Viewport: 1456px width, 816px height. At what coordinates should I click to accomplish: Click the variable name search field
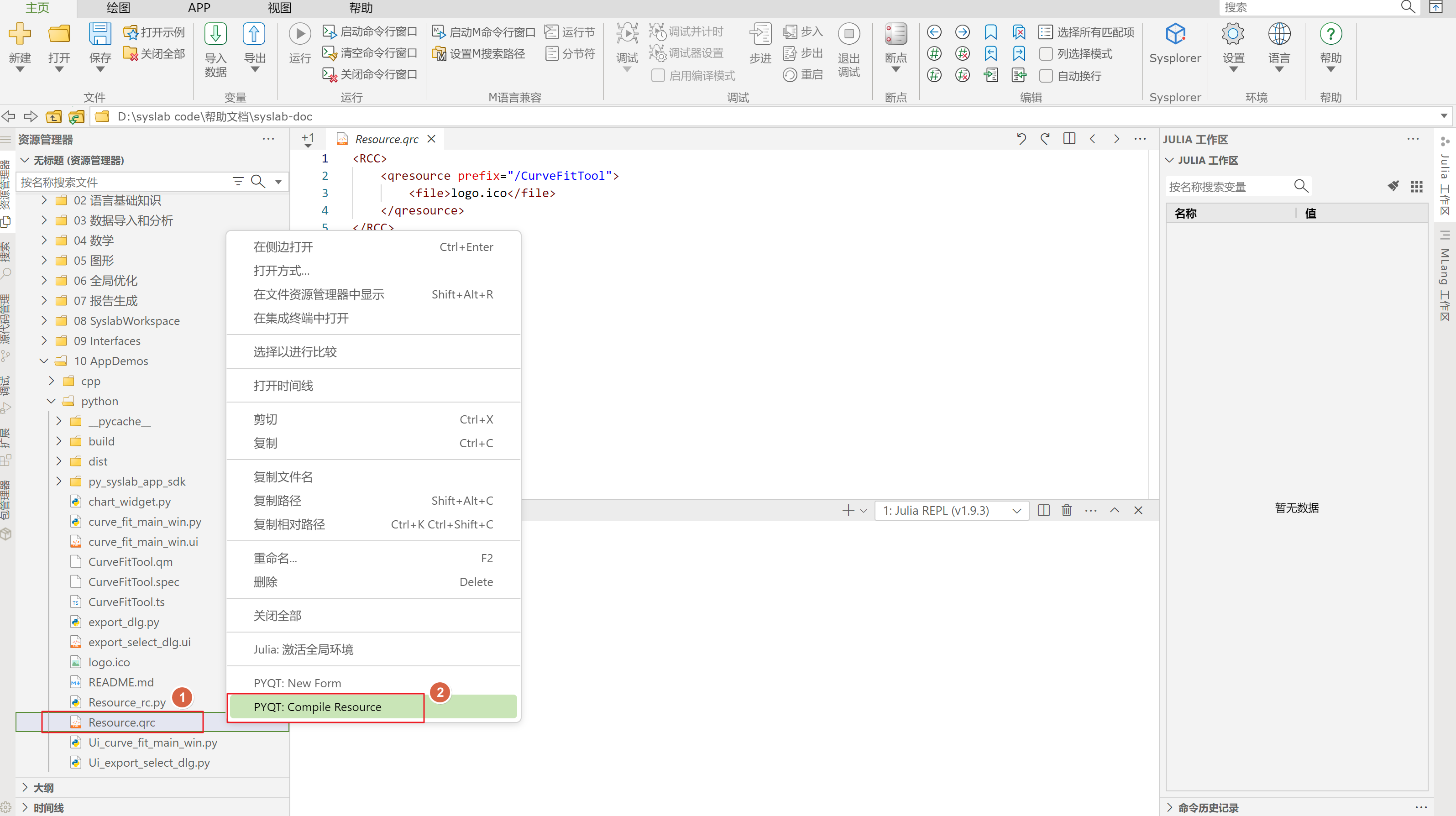pos(1229,187)
